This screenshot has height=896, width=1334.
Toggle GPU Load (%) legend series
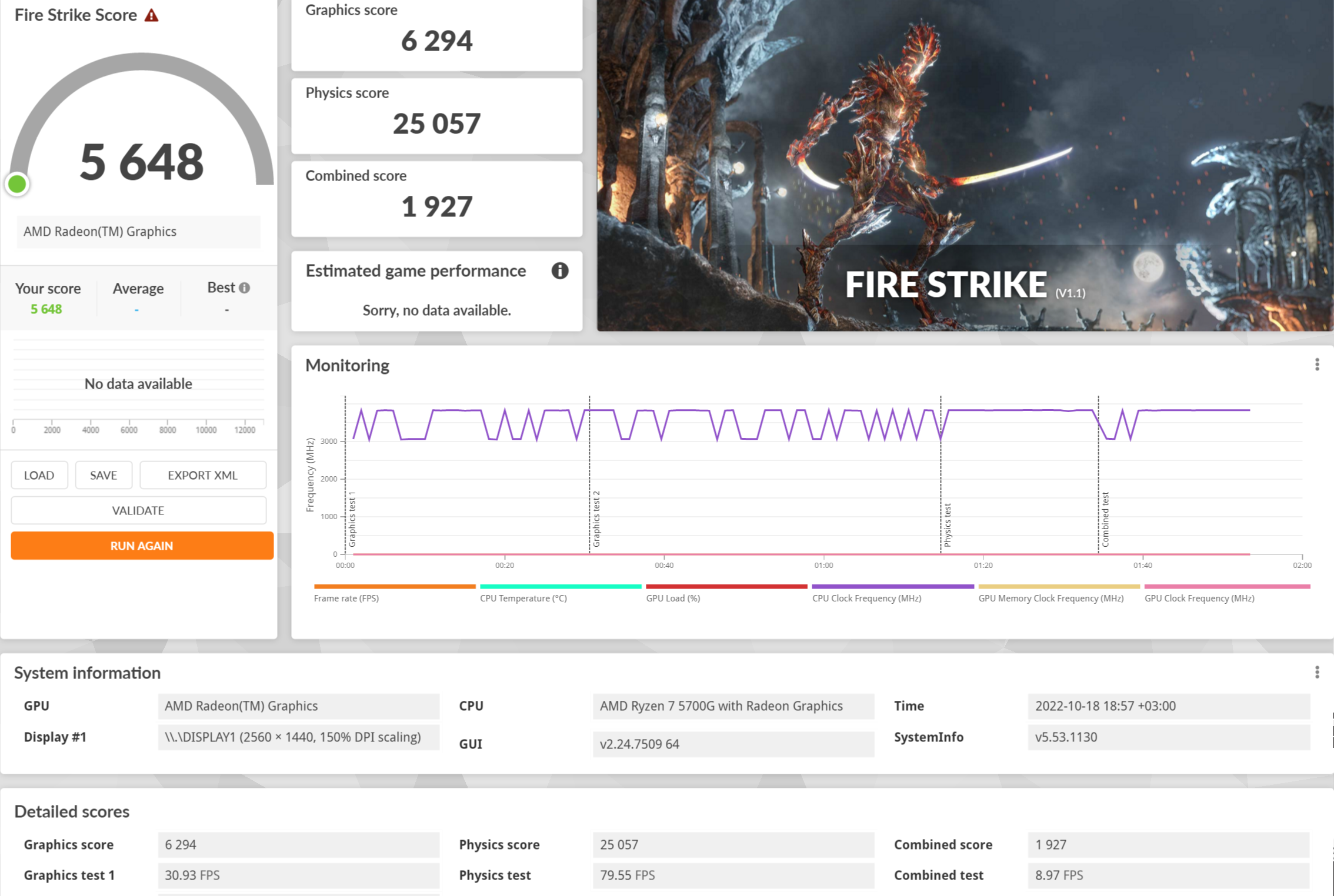click(x=673, y=598)
